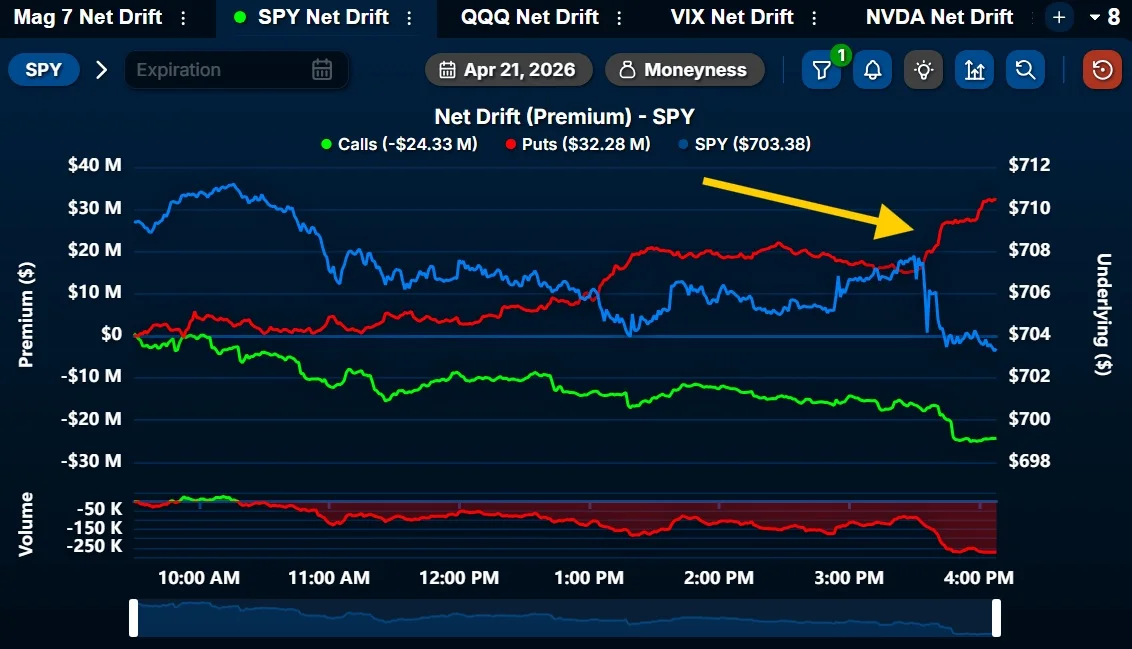Open Mag 7 Net Drift tab options menu
Image resolution: width=1132 pixels, height=649 pixels.
click(x=183, y=18)
